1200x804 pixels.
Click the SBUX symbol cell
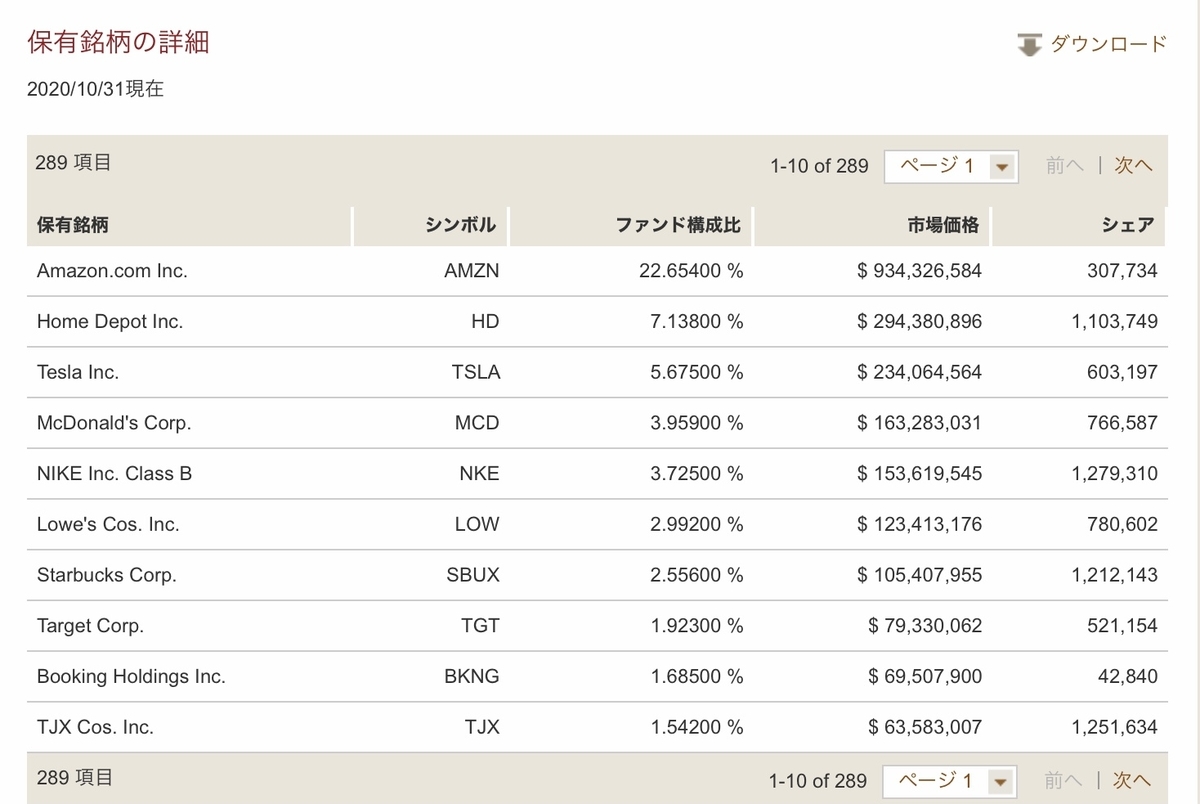473,575
